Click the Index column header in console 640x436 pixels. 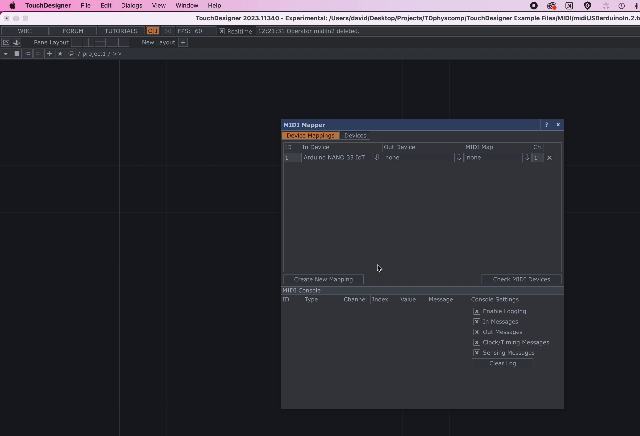click(380, 300)
